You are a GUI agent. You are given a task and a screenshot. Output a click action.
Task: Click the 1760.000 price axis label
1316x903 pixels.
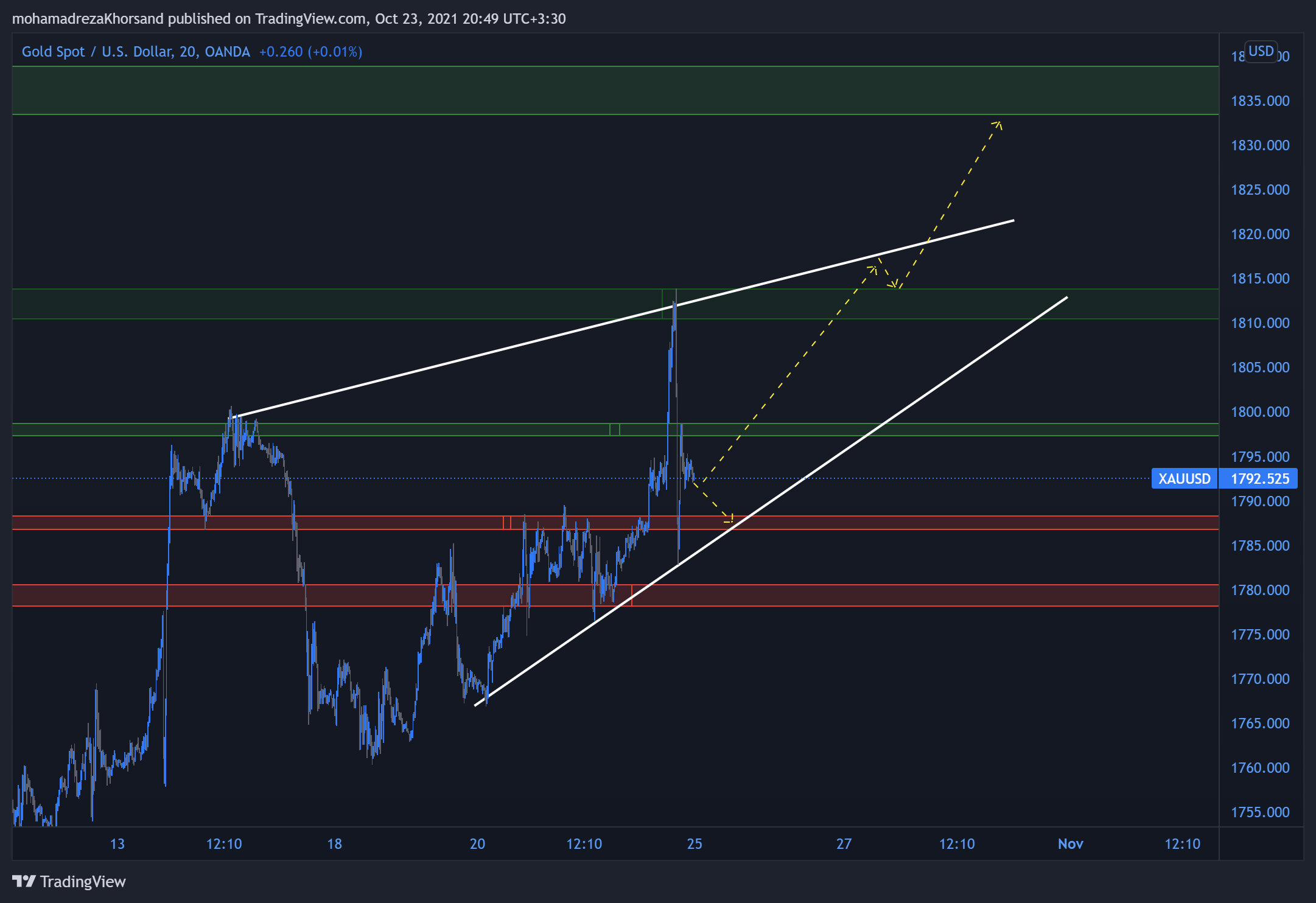click(1260, 768)
